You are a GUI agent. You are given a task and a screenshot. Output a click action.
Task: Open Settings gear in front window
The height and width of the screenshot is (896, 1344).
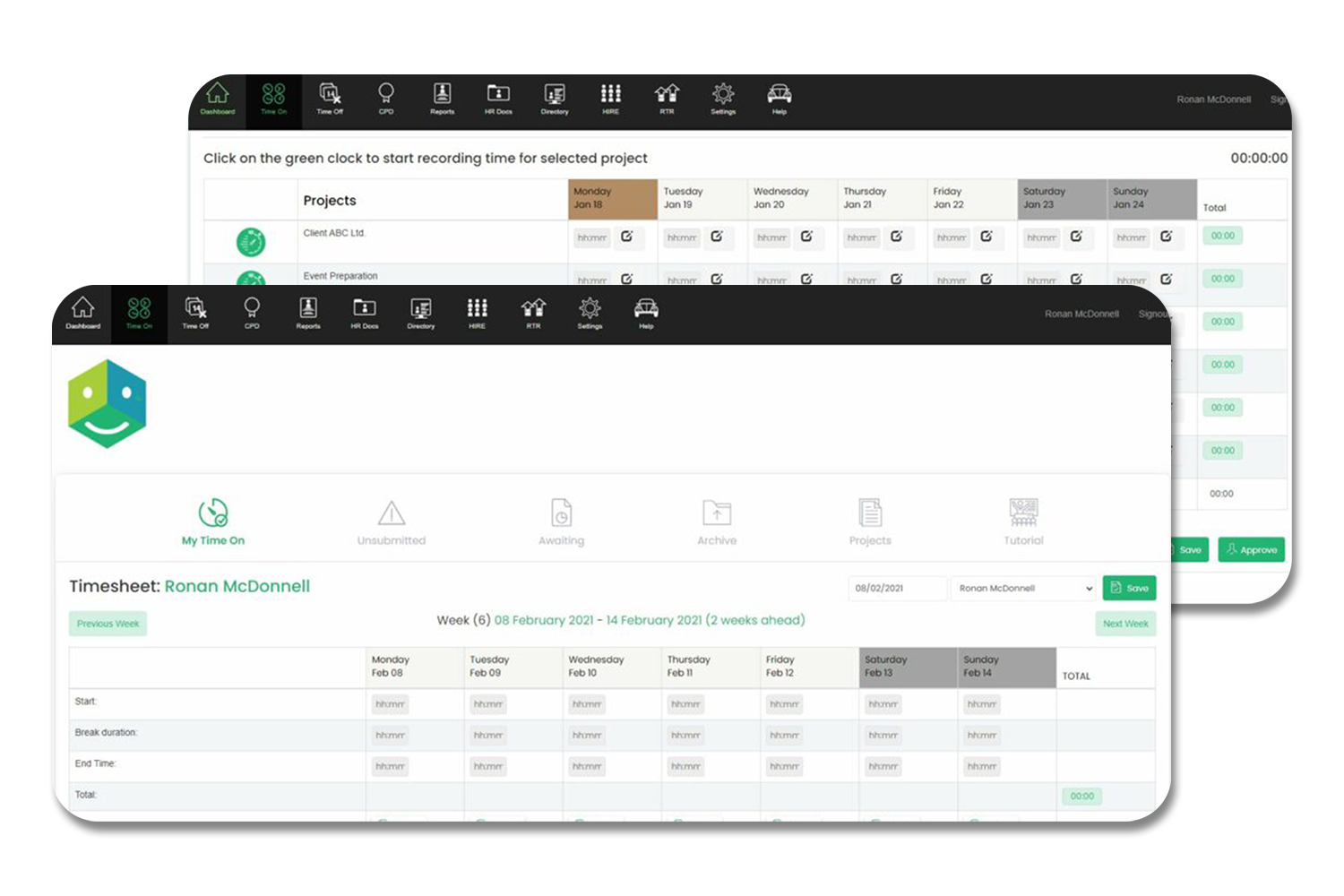point(590,313)
